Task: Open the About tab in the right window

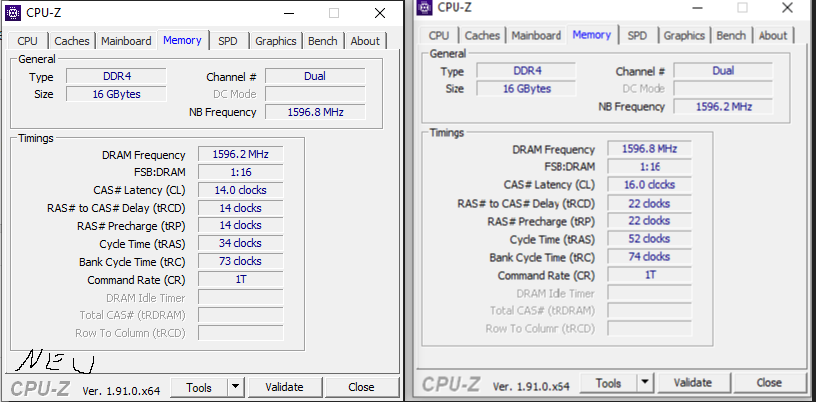Action: point(773,35)
